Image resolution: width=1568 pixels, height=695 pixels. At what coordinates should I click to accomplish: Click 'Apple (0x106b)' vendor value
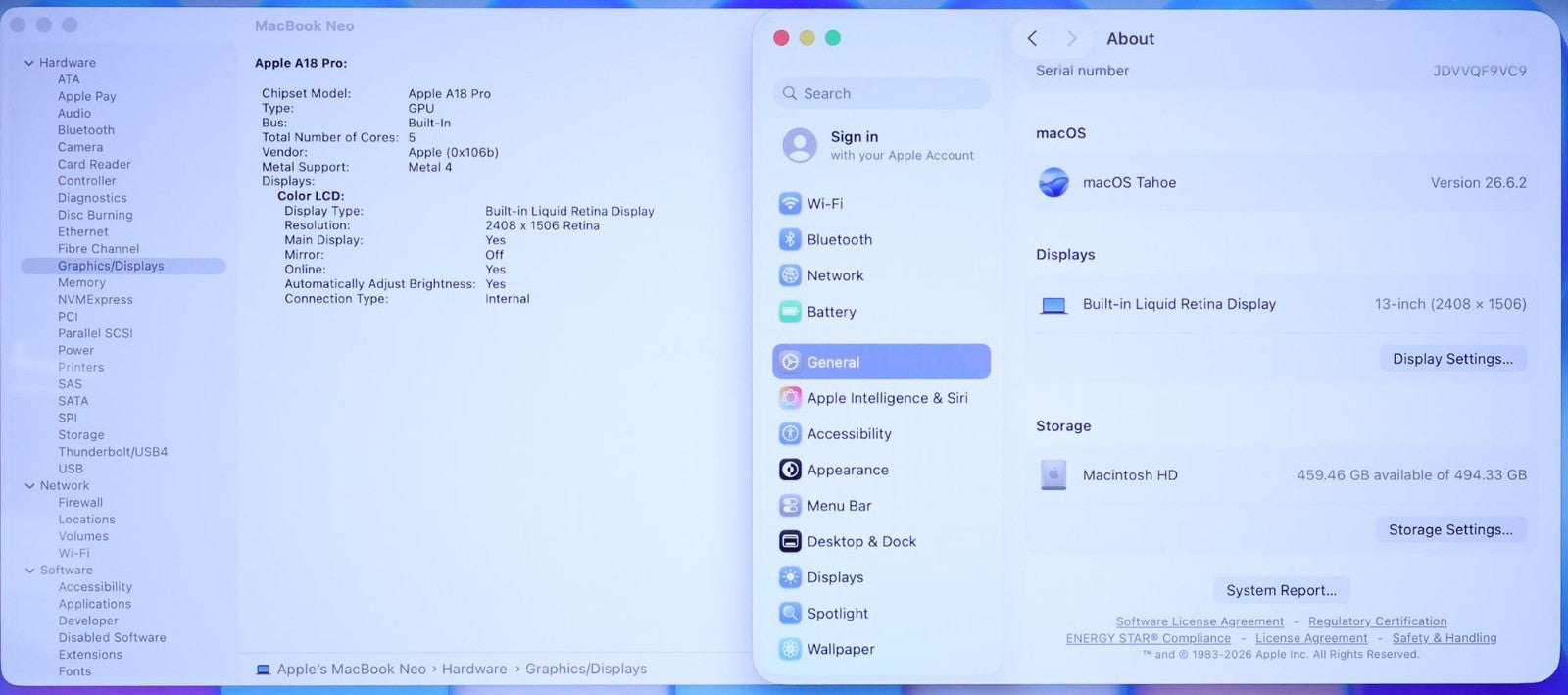(x=453, y=152)
